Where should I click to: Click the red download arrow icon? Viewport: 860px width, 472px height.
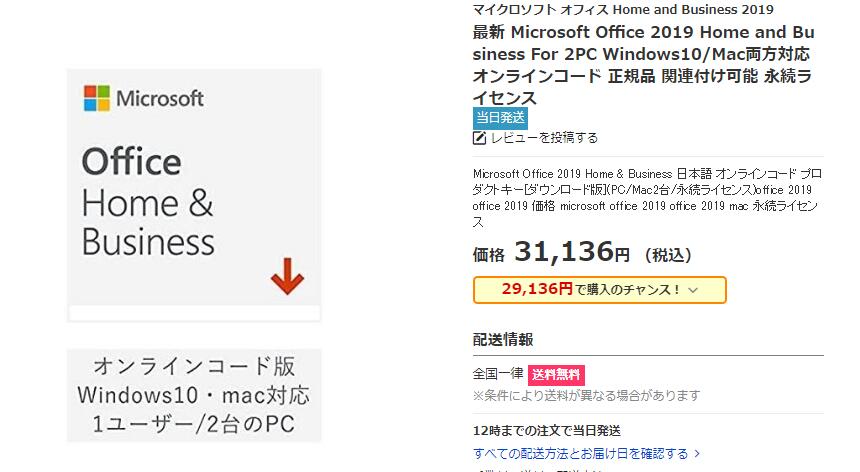pos(287,275)
